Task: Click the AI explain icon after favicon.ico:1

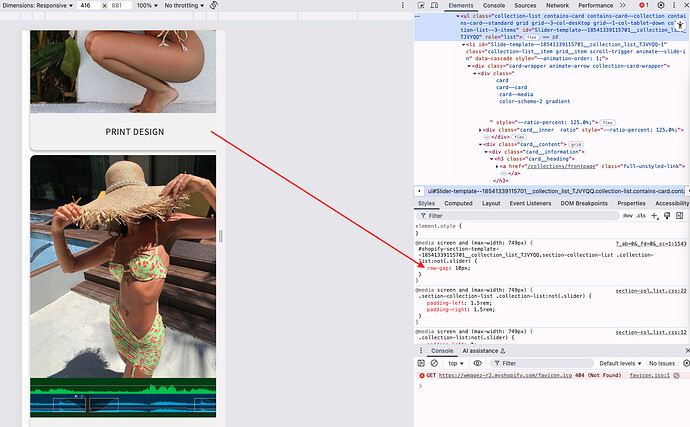Action: tap(676, 375)
